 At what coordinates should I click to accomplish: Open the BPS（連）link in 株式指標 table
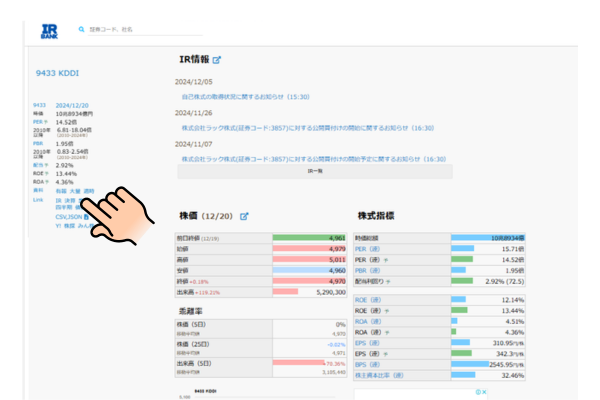click(x=367, y=365)
